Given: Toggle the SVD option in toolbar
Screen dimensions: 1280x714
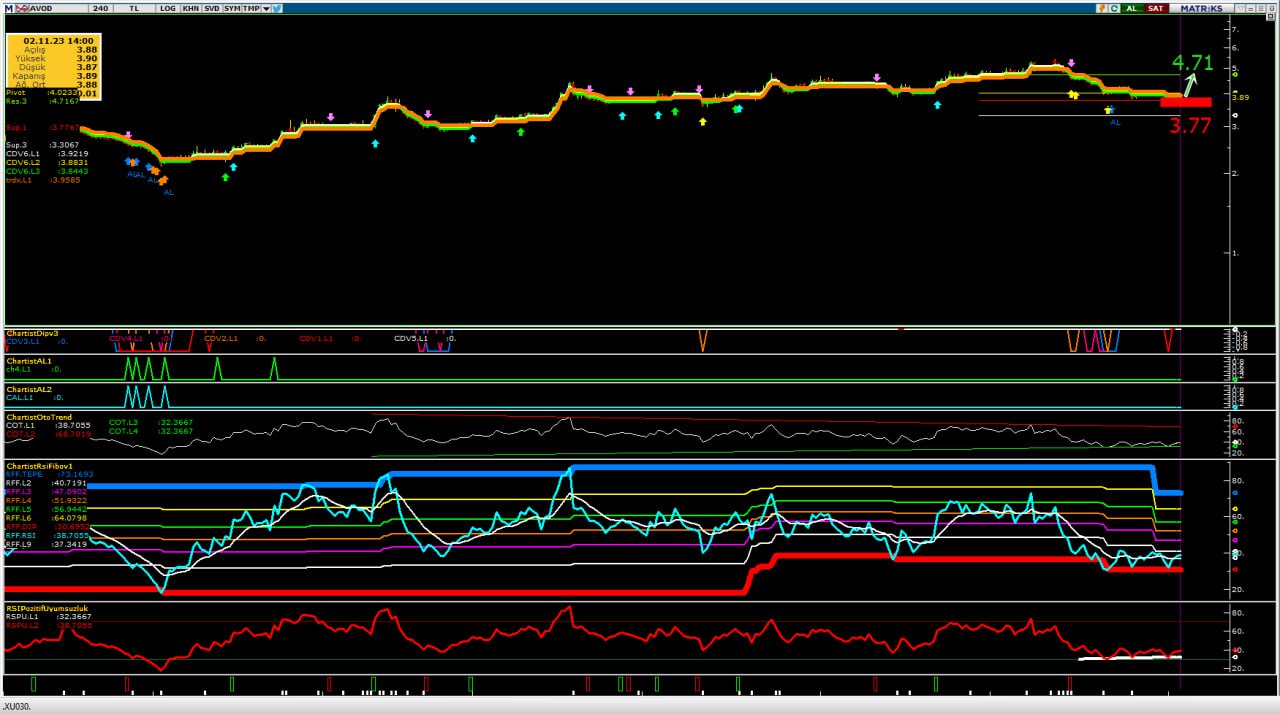Looking at the screenshot, I should (211, 8).
